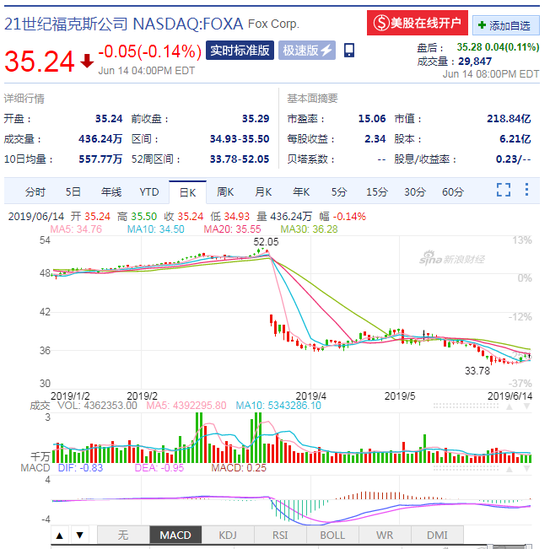
Task: Click the 市盈率 value 15.06
Action: (x=372, y=119)
